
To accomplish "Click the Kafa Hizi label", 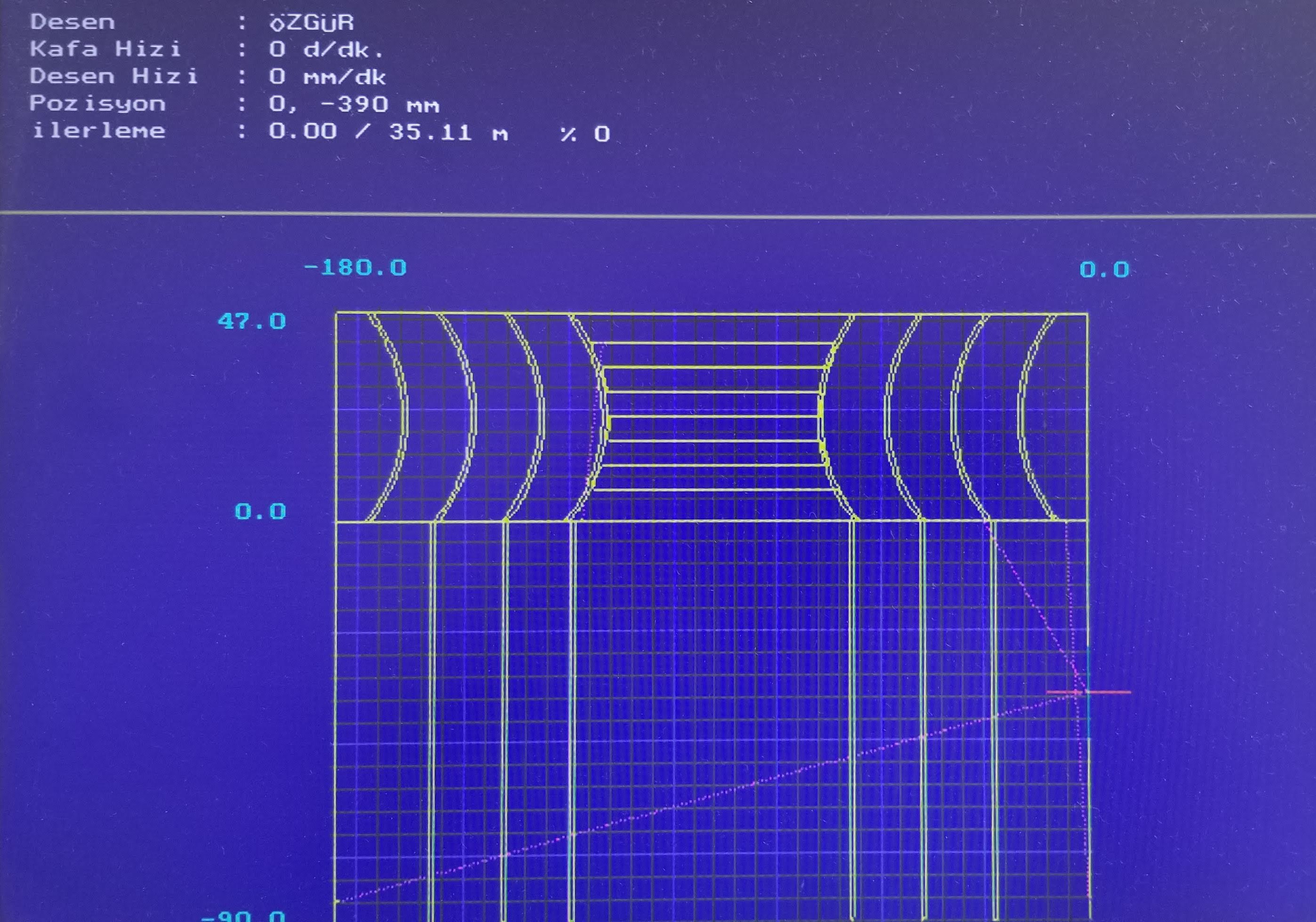I will (105, 49).
